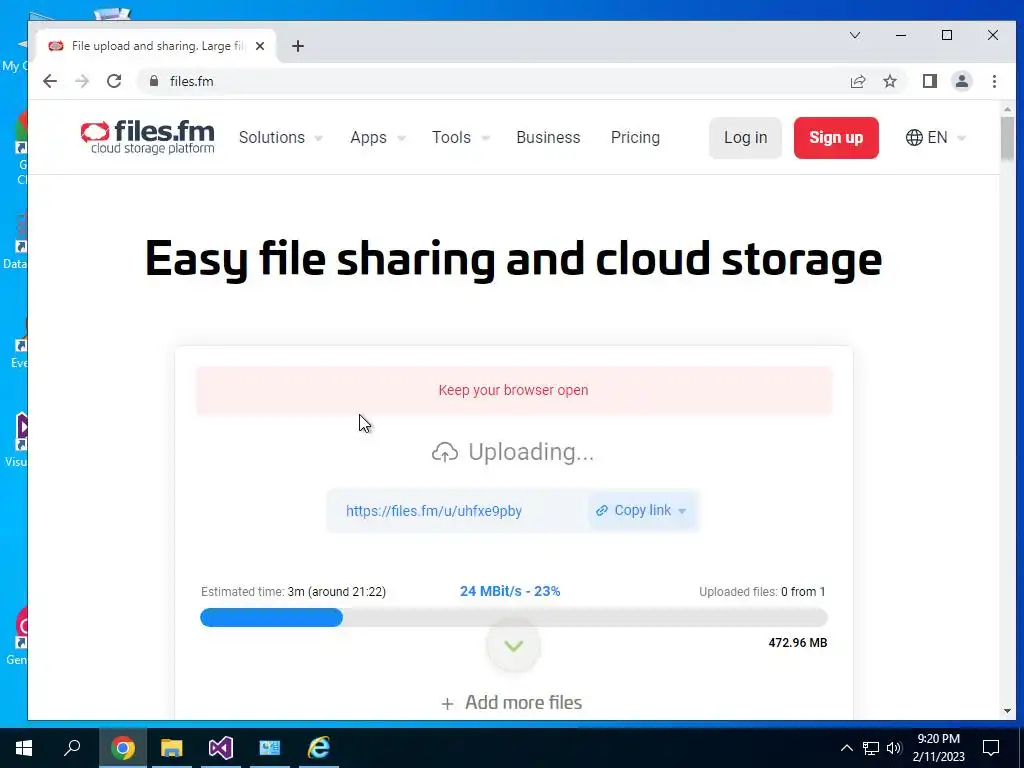Share this page via the share icon
1024x768 pixels.
[x=857, y=81]
